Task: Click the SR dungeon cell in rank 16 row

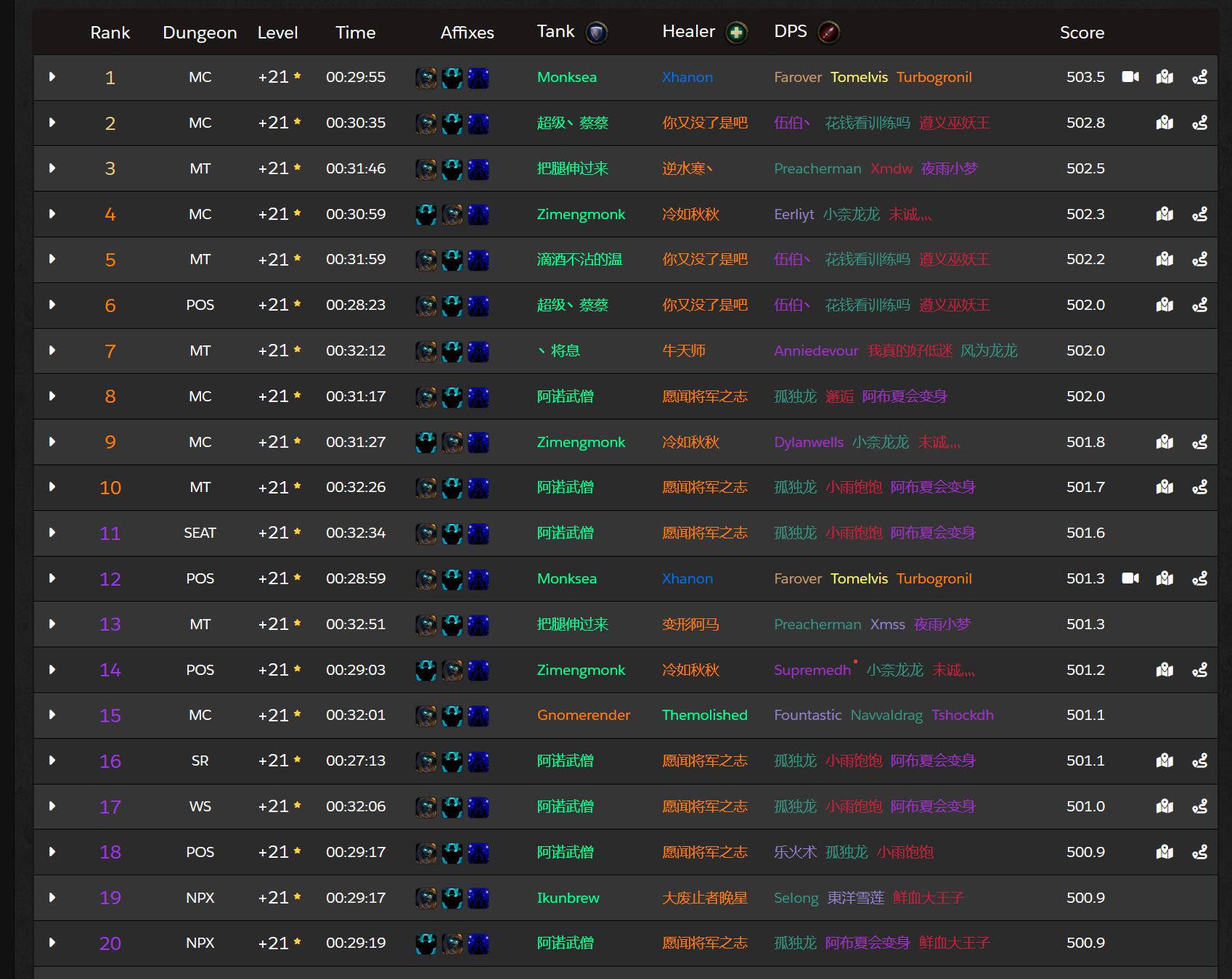Action: tap(200, 761)
